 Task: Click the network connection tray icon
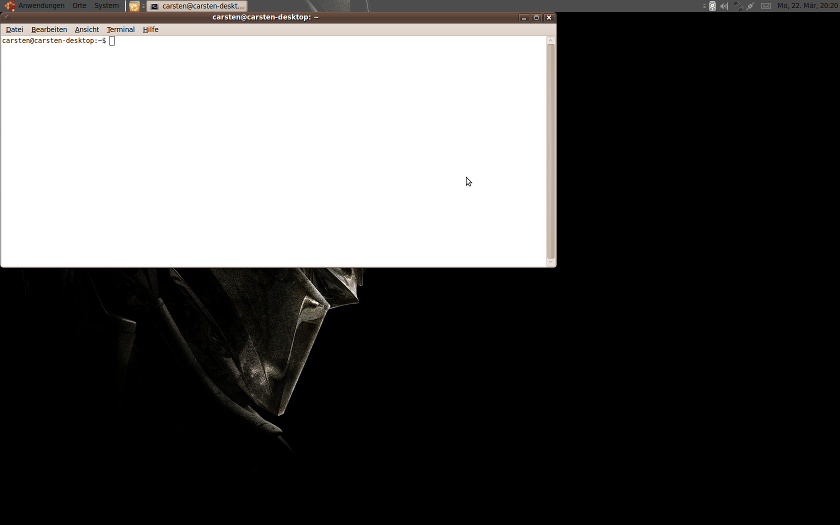click(738, 6)
